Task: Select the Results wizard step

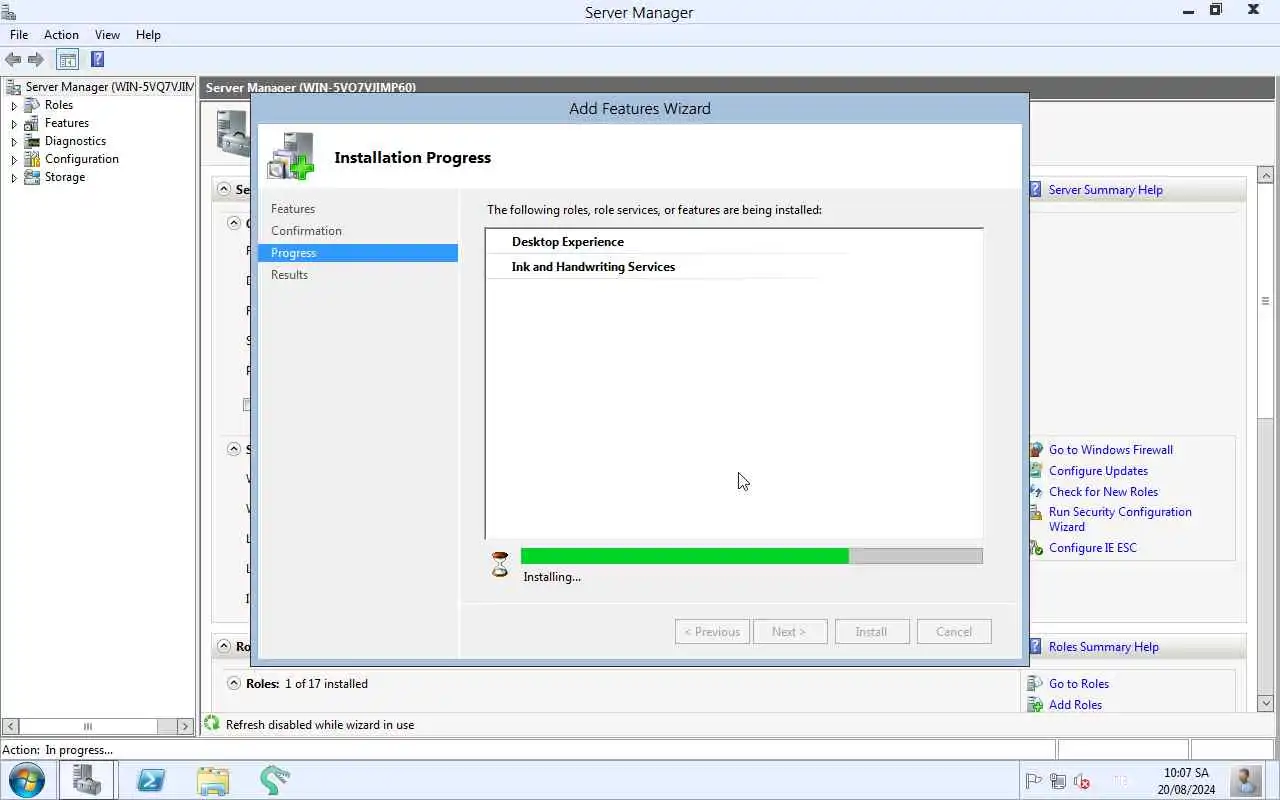Action: pos(289,275)
